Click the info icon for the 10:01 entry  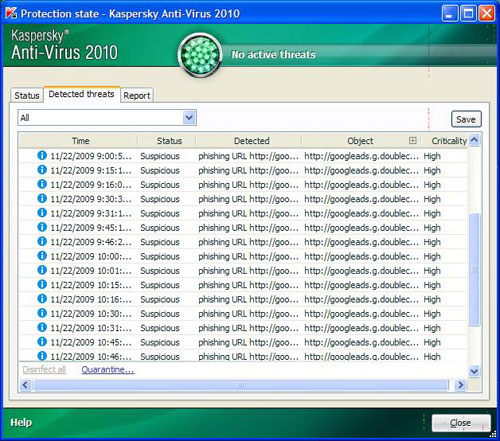click(x=42, y=270)
